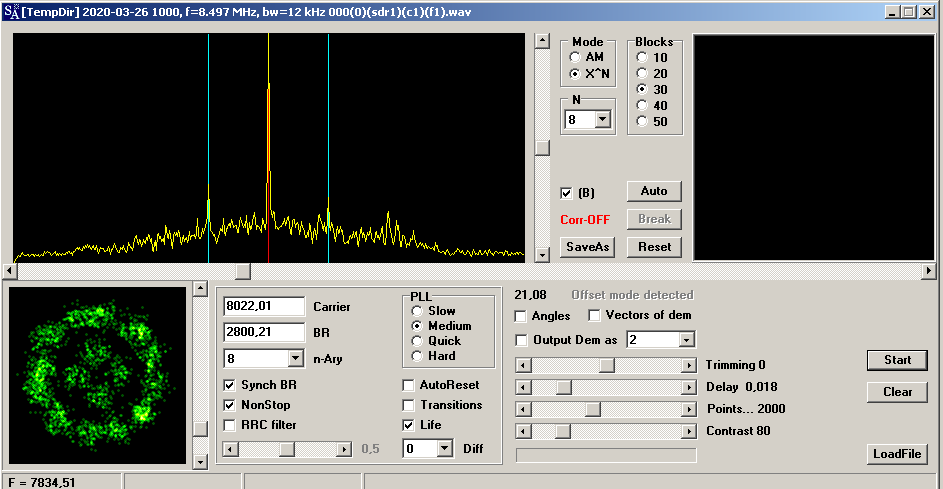This screenshot has width=943, height=489.
Task: Expand the n-Ary dropdown list
Action: [295, 358]
